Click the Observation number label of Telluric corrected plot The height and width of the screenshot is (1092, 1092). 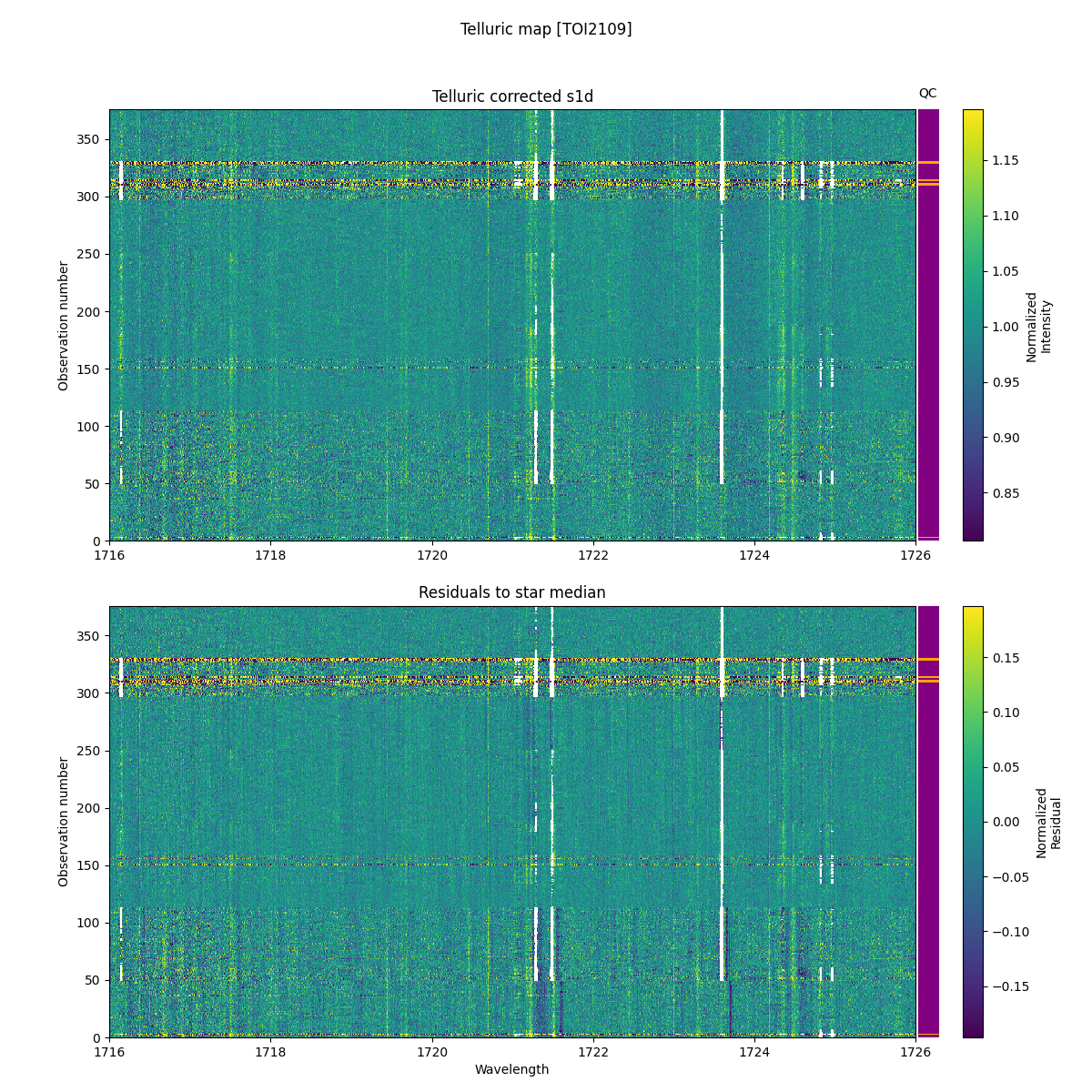tap(64, 326)
